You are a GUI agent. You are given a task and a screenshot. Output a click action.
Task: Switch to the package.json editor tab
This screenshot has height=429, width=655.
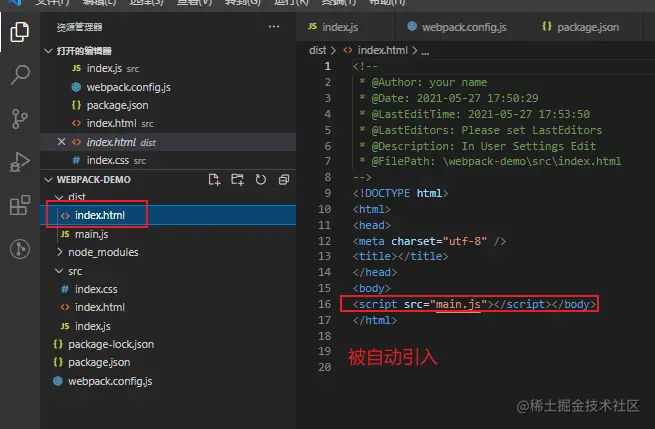[585, 27]
